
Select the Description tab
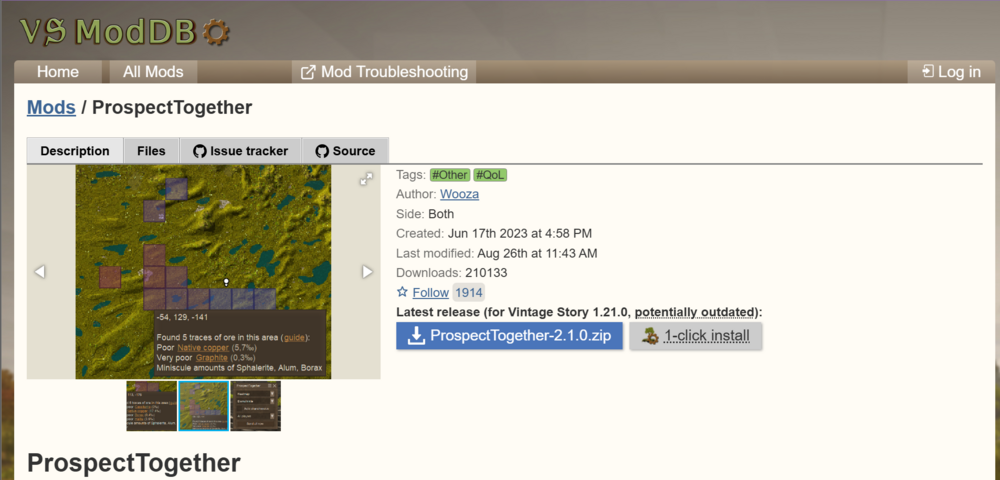(75, 151)
